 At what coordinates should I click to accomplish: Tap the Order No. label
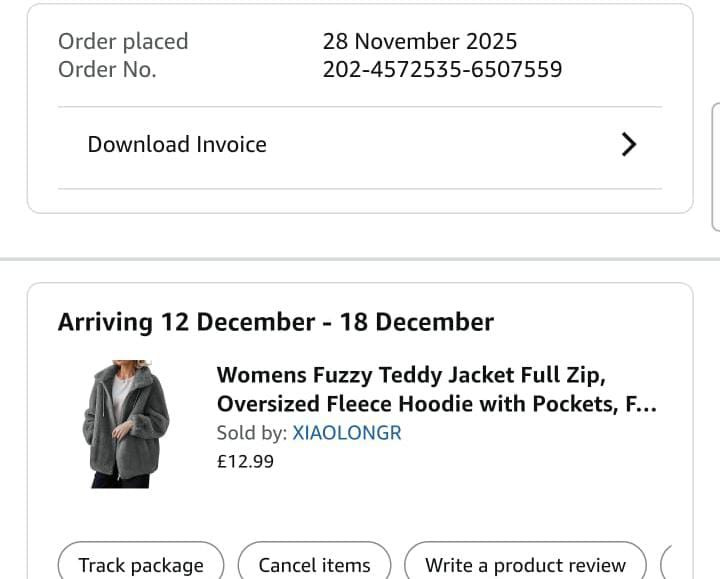click(107, 70)
